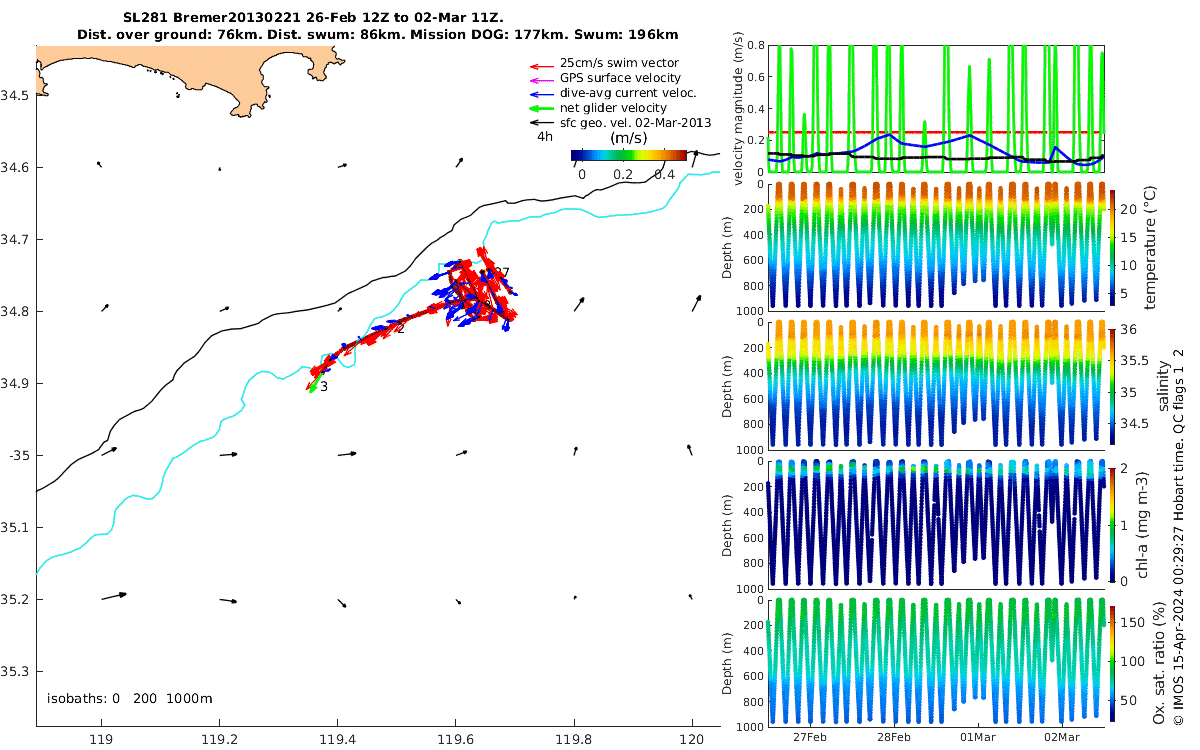Click the '-35' latitude tick label
1200x750 pixels.
pyautogui.click(x=19, y=455)
